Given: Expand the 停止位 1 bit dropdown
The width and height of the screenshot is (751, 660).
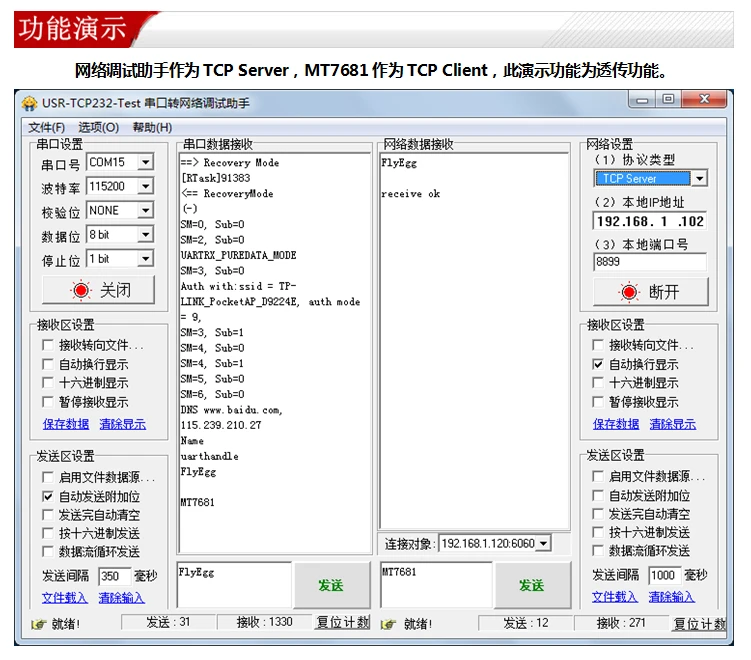Looking at the screenshot, I should [x=146, y=259].
